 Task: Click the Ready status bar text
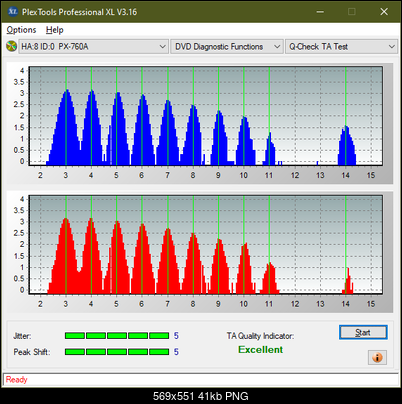click(16, 380)
